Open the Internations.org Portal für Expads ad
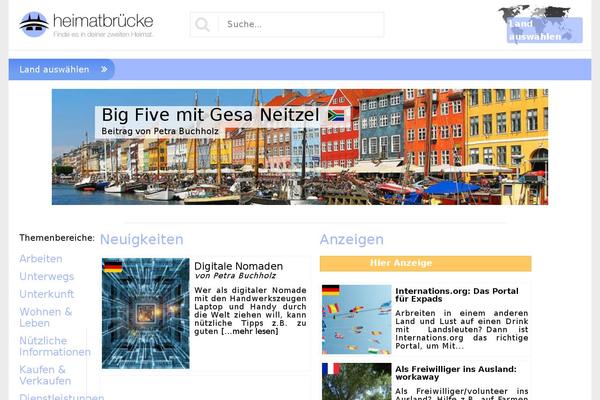This screenshot has height=400, width=600. tap(457, 295)
